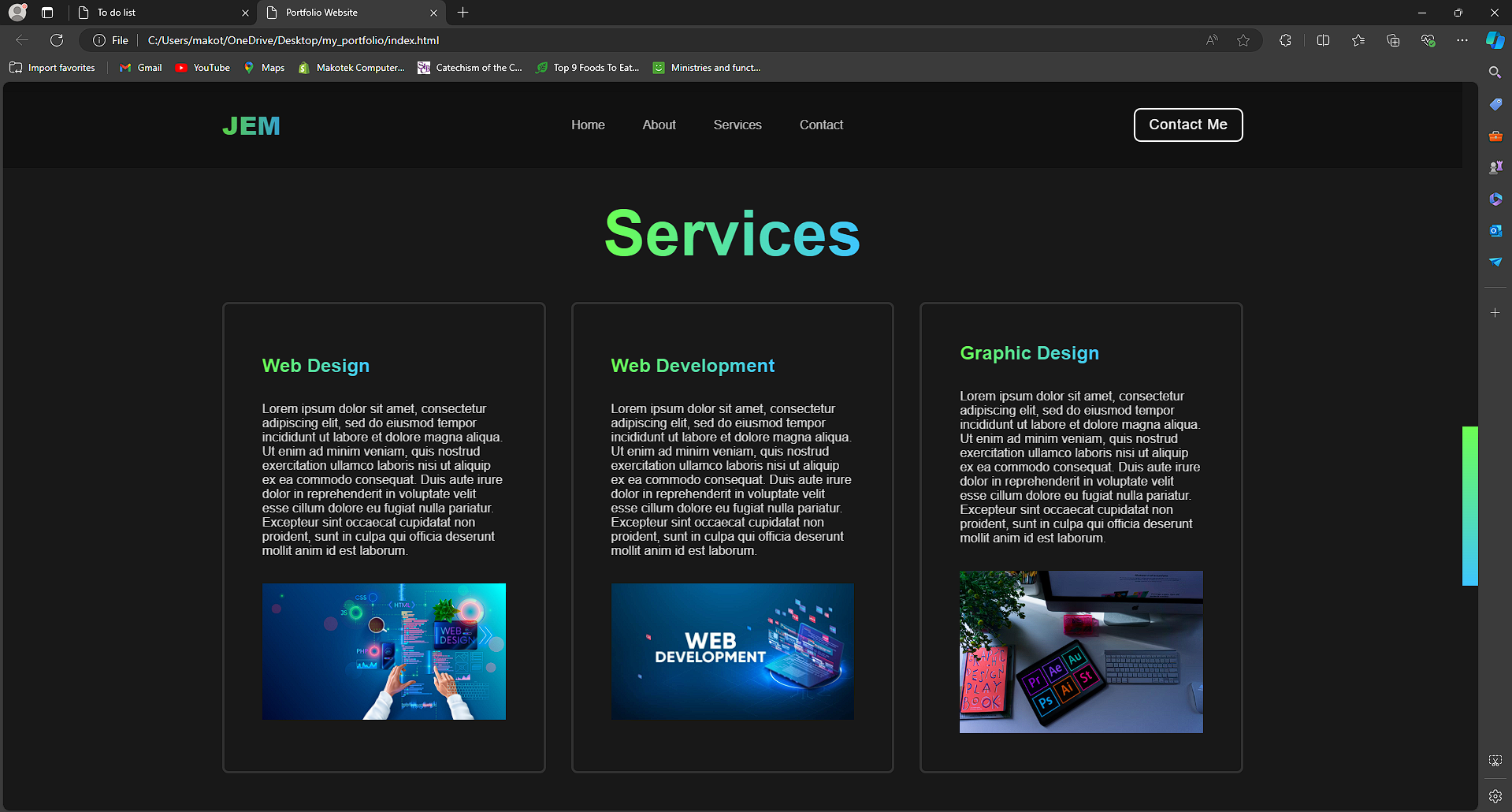
Task: Open the sidebar Games icon
Action: 1495,167
